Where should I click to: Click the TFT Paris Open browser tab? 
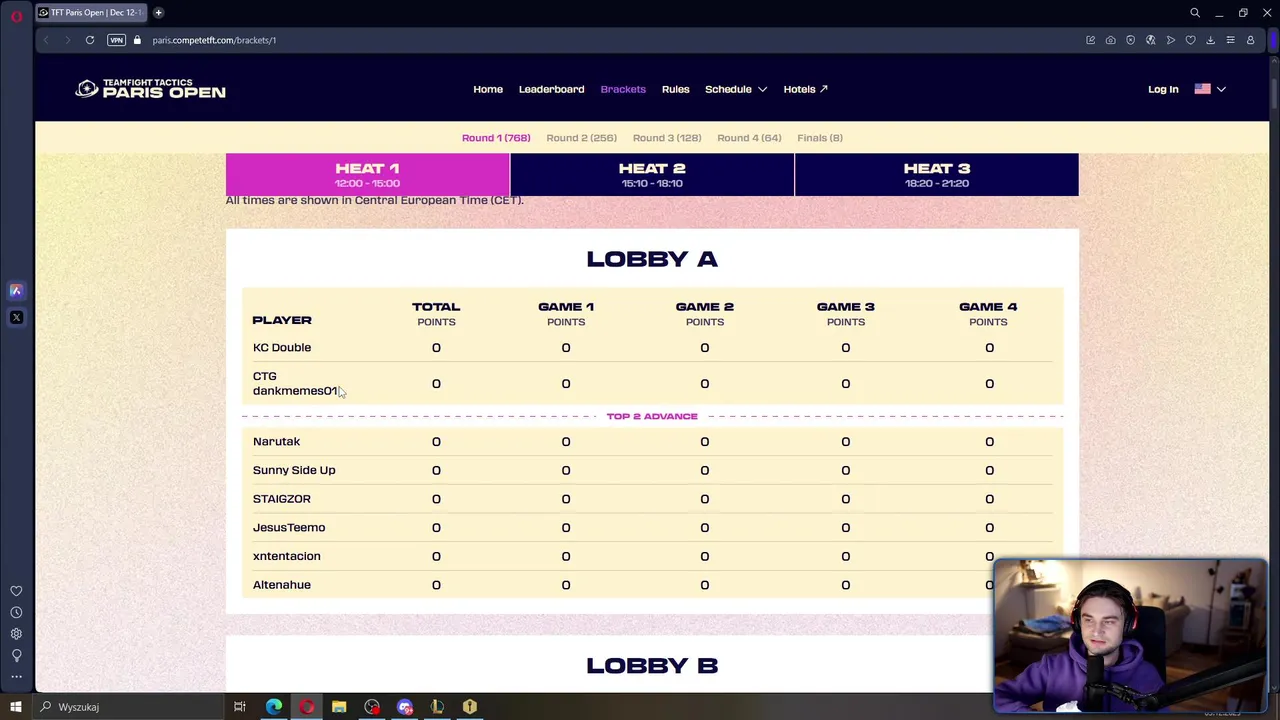tap(92, 13)
